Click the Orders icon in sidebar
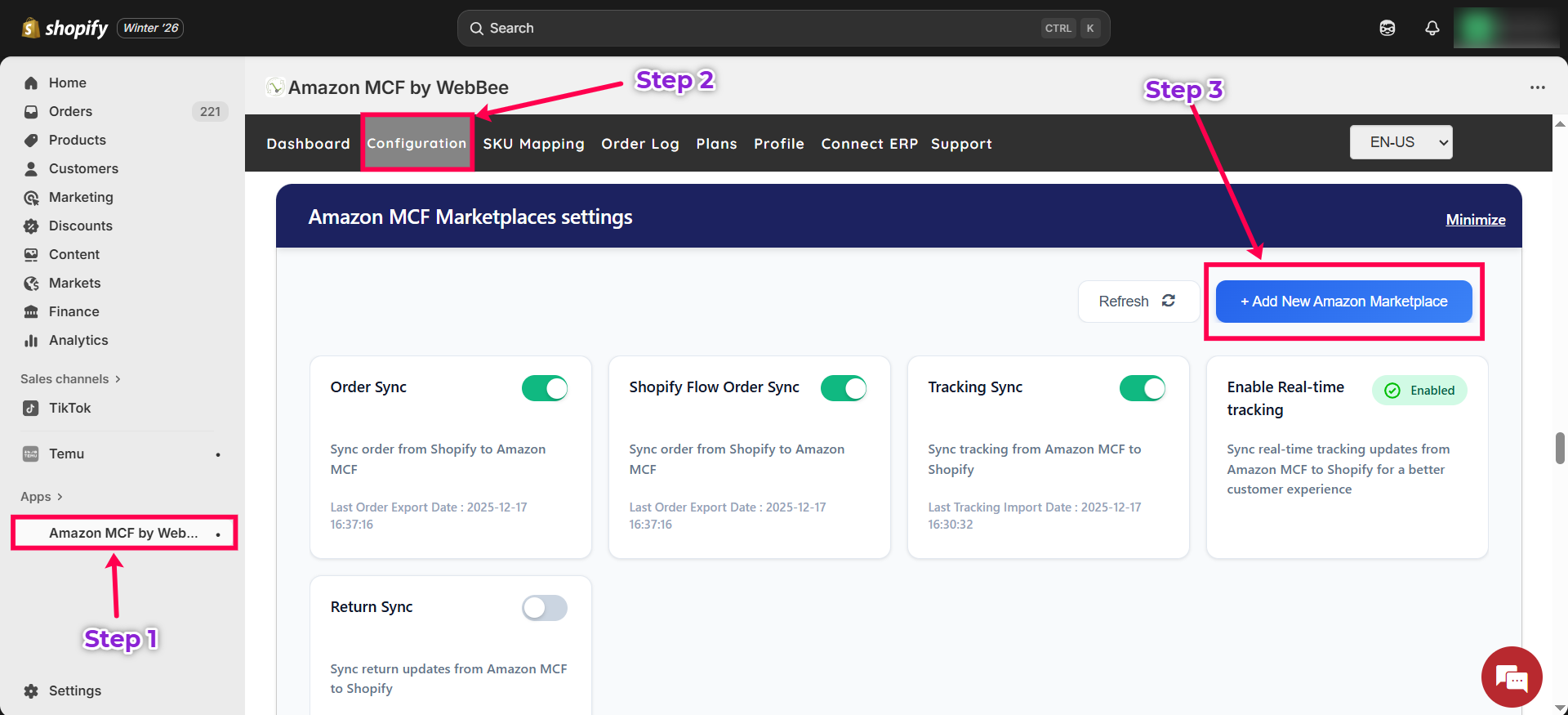The image size is (1568, 715). click(x=31, y=112)
